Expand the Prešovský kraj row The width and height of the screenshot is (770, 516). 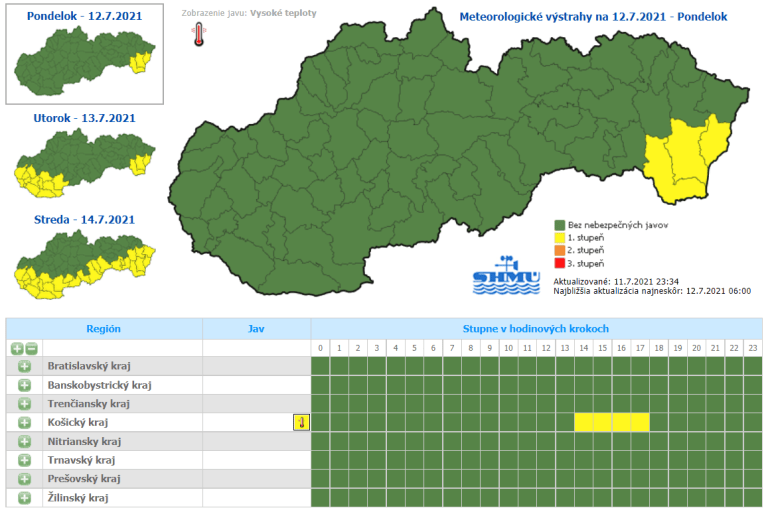click(25, 479)
